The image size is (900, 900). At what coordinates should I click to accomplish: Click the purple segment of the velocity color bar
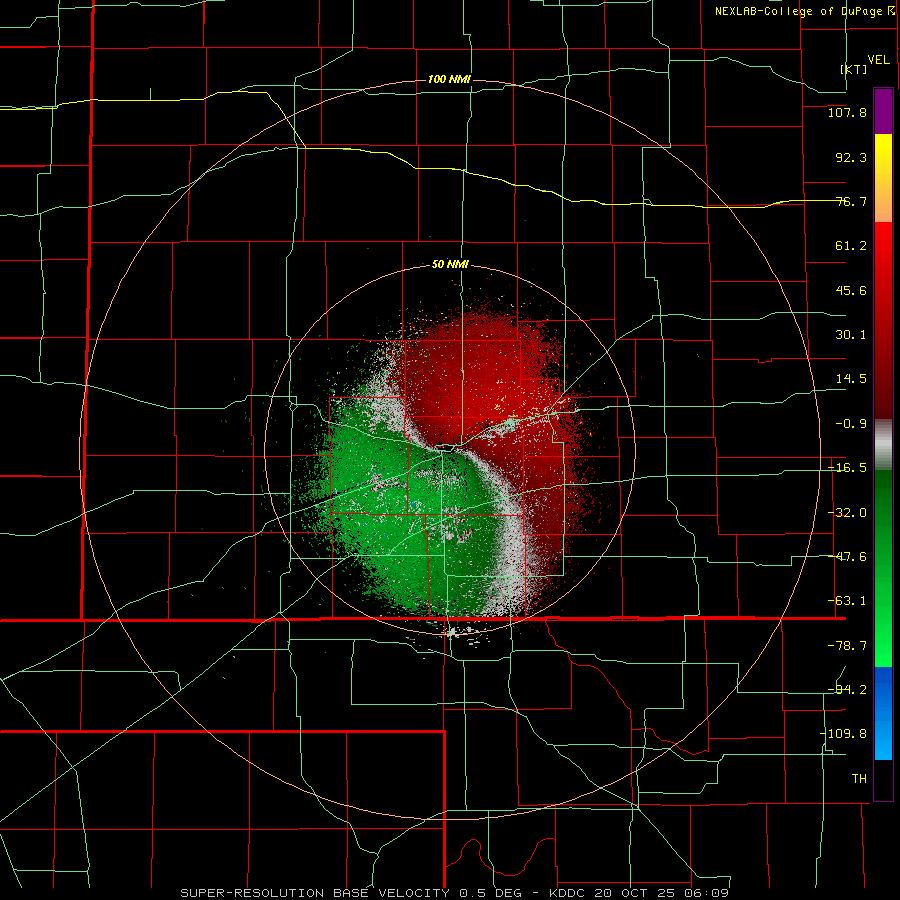point(883,111)
